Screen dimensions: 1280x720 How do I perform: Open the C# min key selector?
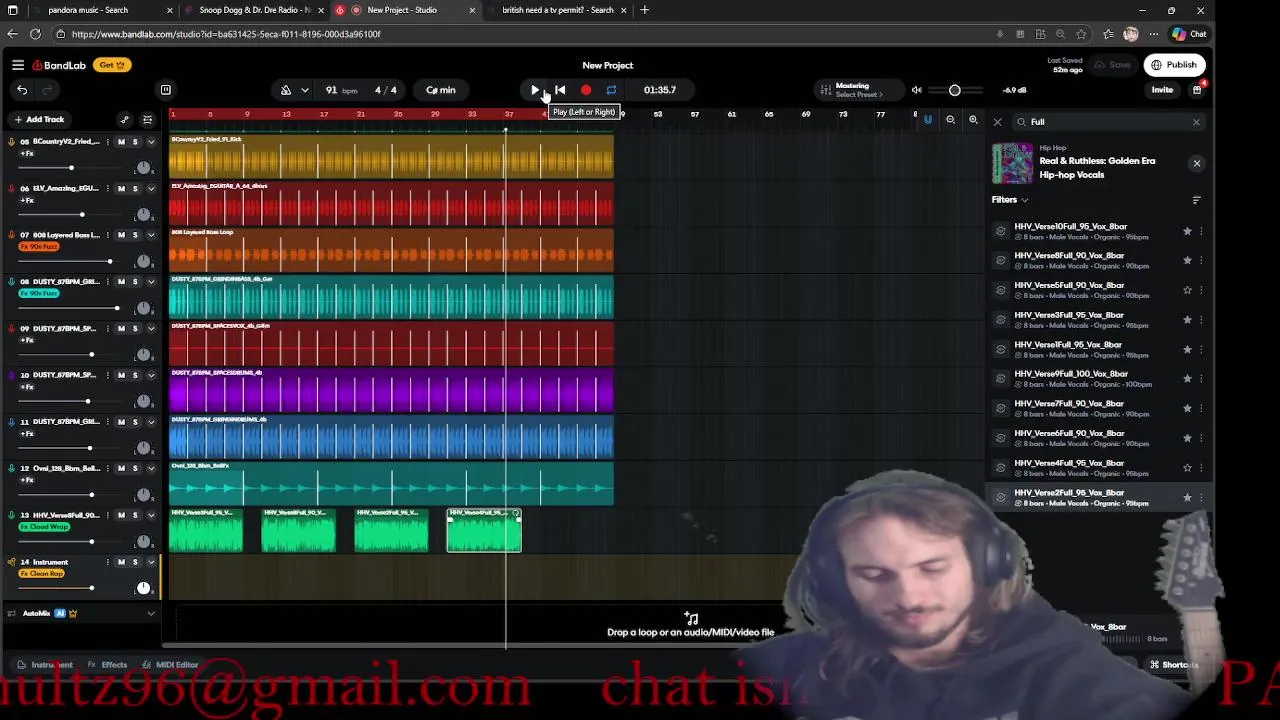point(441,90)
